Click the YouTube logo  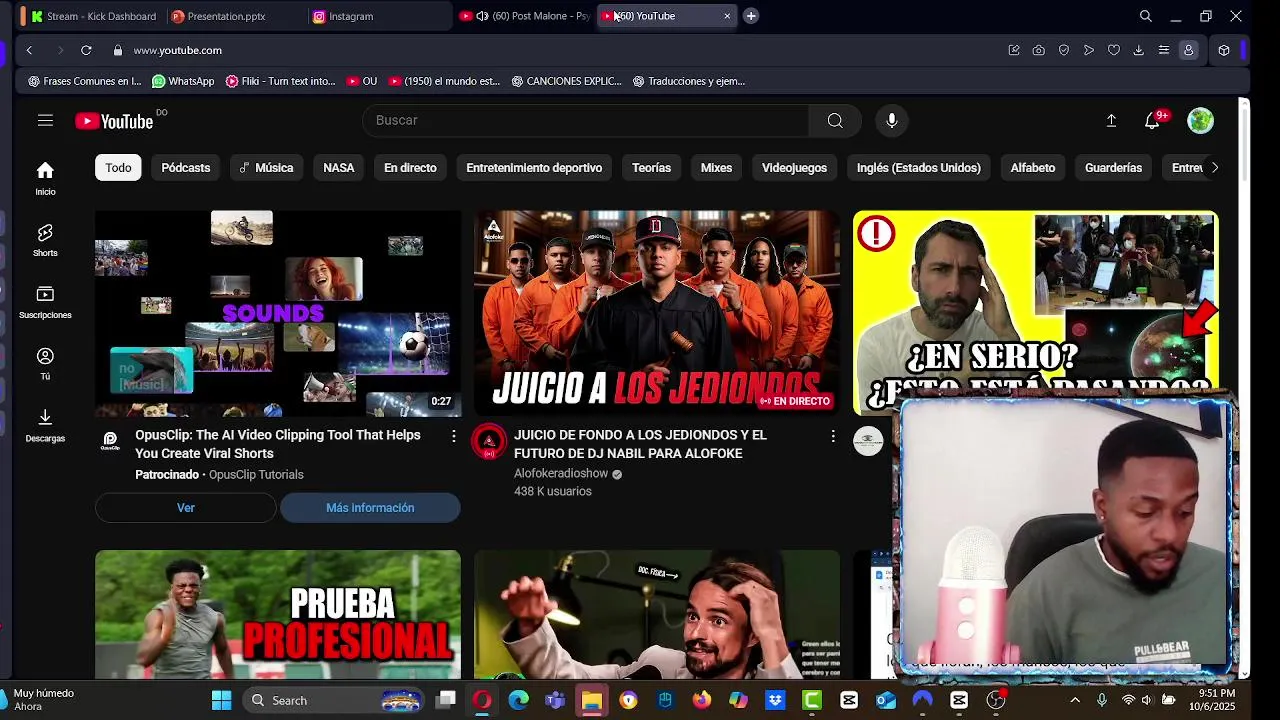[114, 121]
